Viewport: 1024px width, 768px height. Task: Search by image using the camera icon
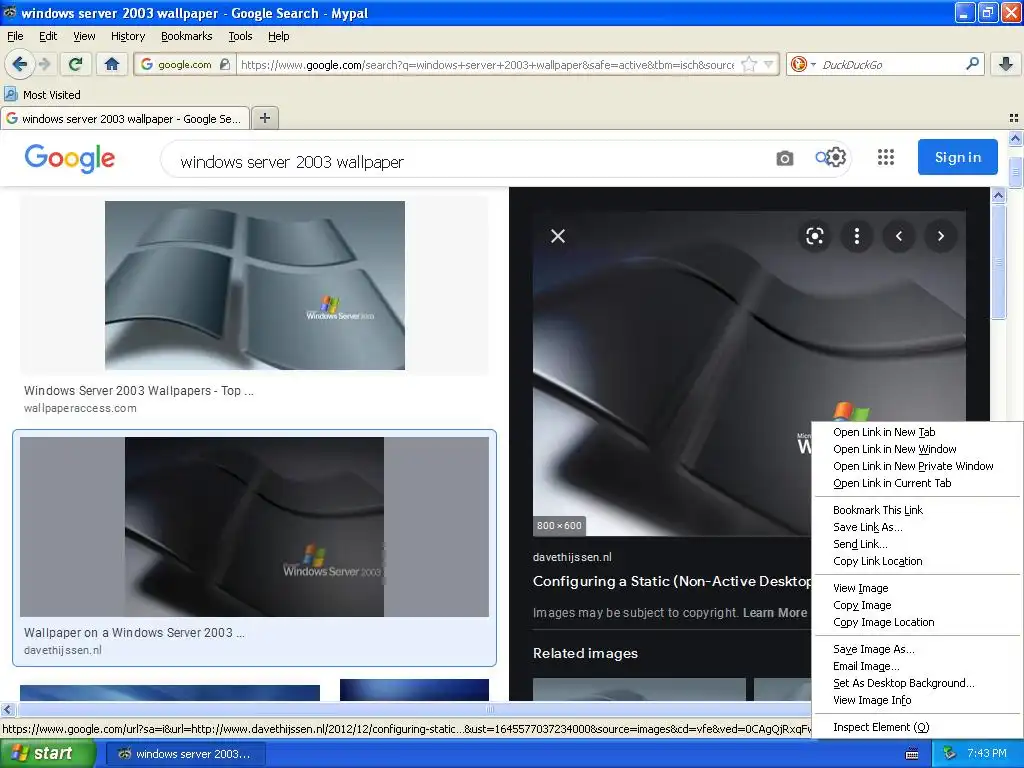click(784, 158)
